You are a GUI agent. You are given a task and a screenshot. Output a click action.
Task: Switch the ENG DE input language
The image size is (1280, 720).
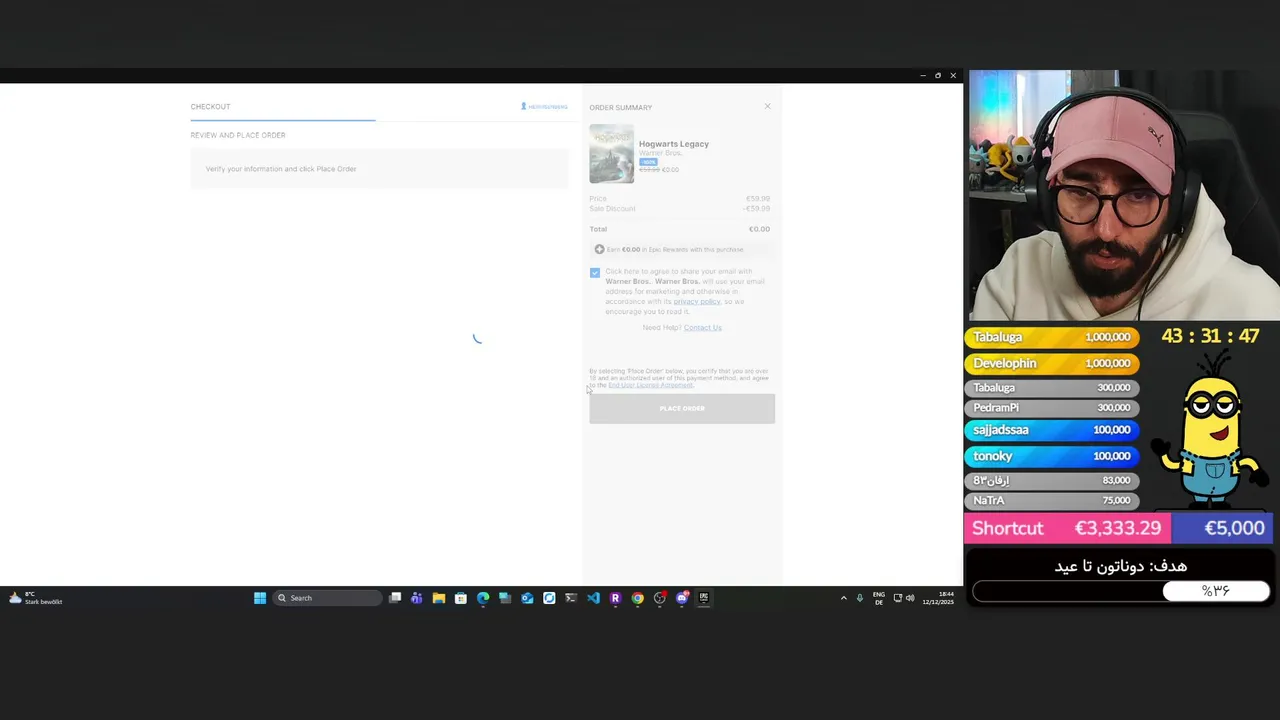pos(879,598)
